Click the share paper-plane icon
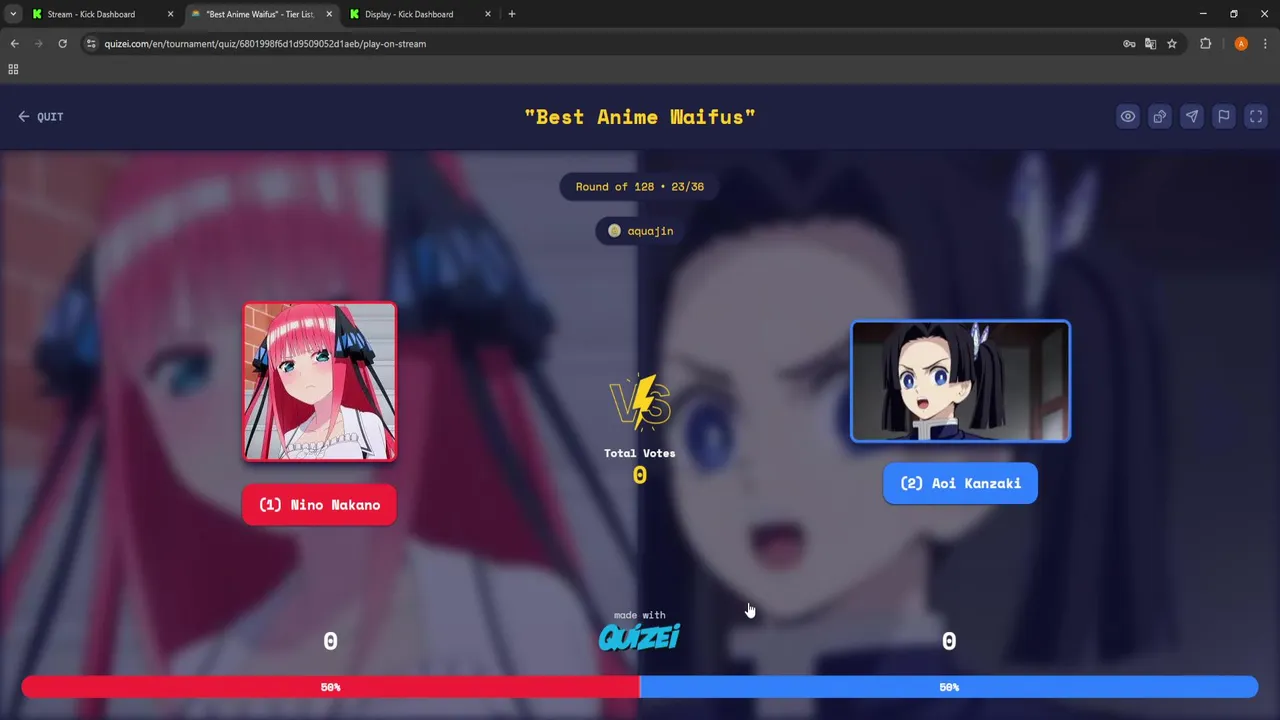Image resolution: width=1280 pixels, height=720 pixels. coord(1192,117)
